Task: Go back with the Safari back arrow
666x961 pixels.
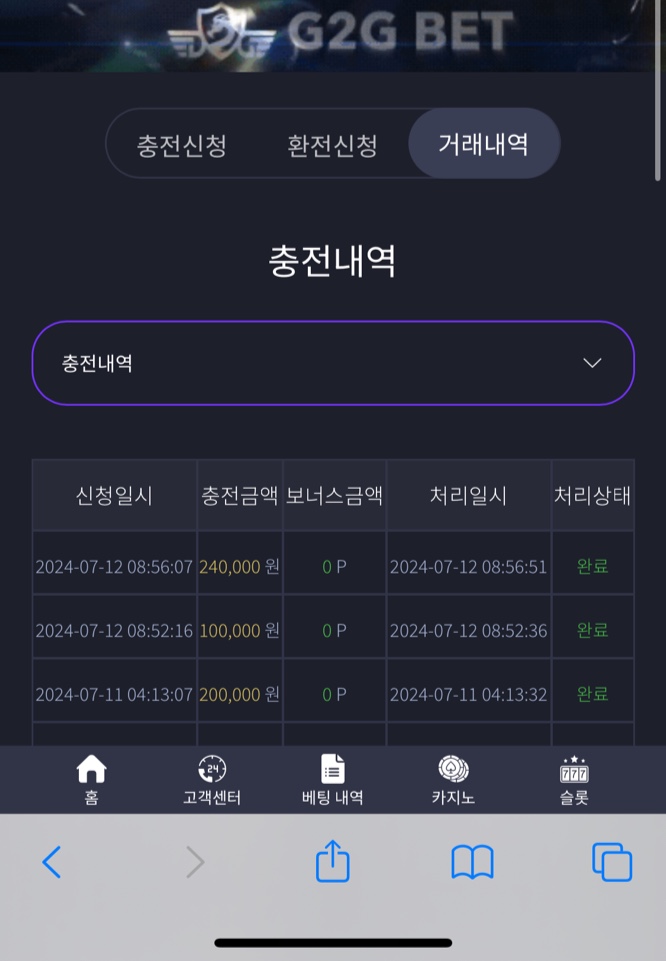Action: [x=52, y=862]
